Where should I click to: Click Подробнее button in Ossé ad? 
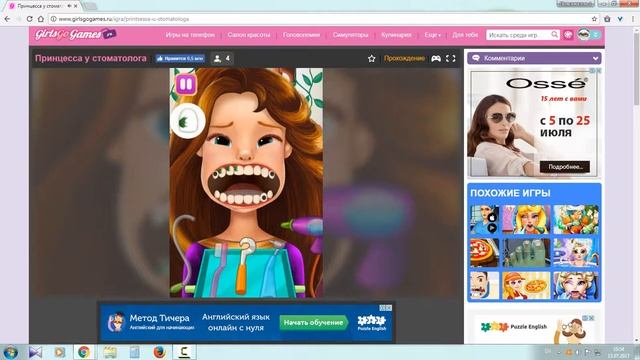click(564, 167)
